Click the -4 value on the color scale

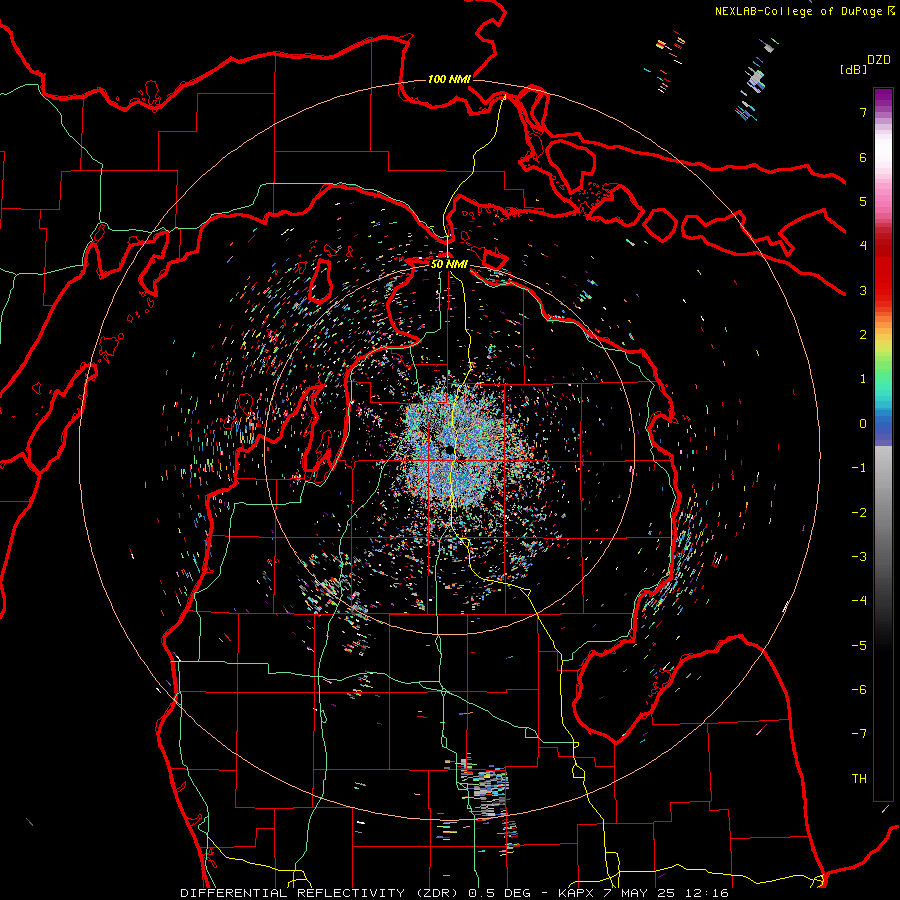coord(859,601)
